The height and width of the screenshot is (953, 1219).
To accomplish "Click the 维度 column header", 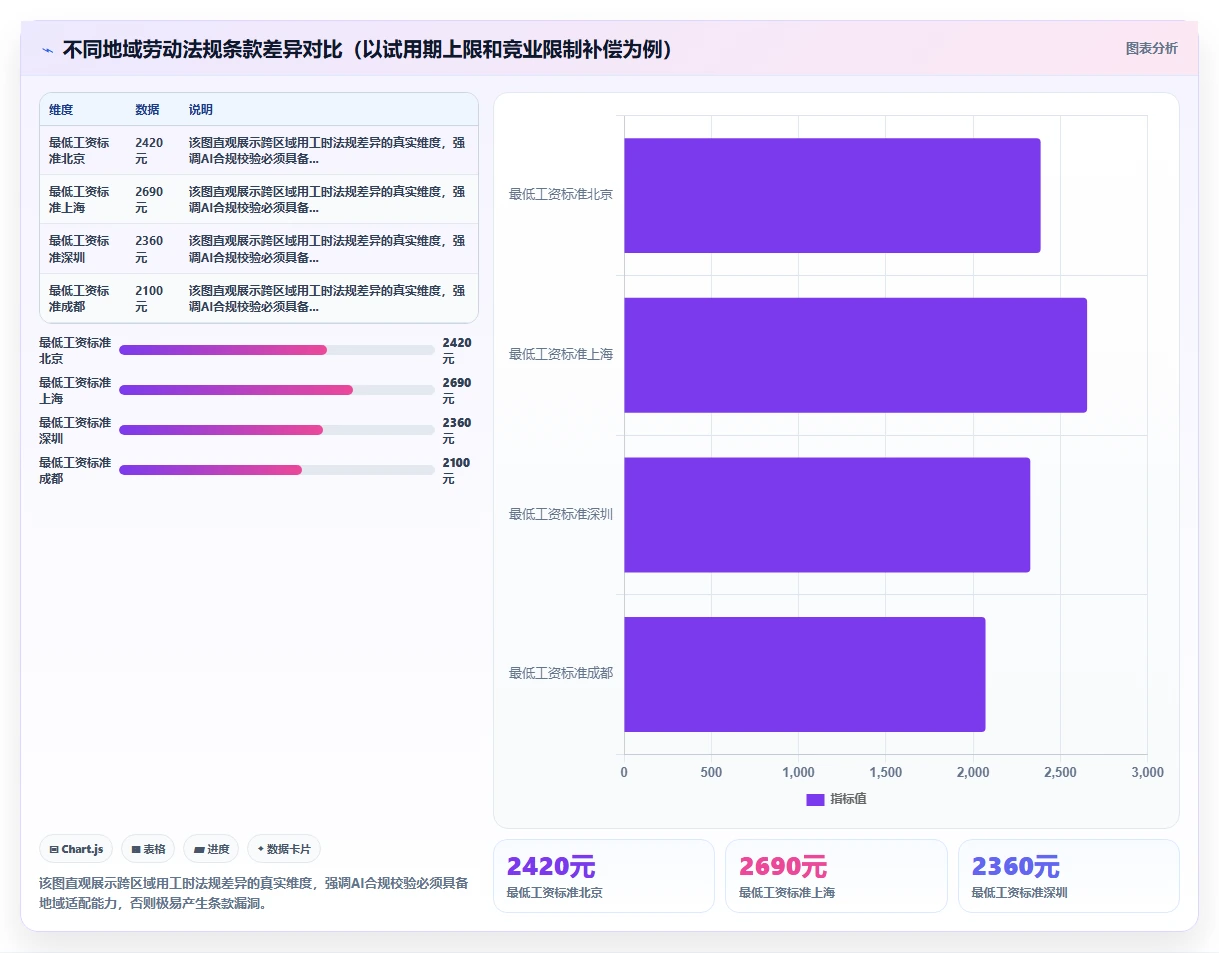I will [x=61, y=110].
